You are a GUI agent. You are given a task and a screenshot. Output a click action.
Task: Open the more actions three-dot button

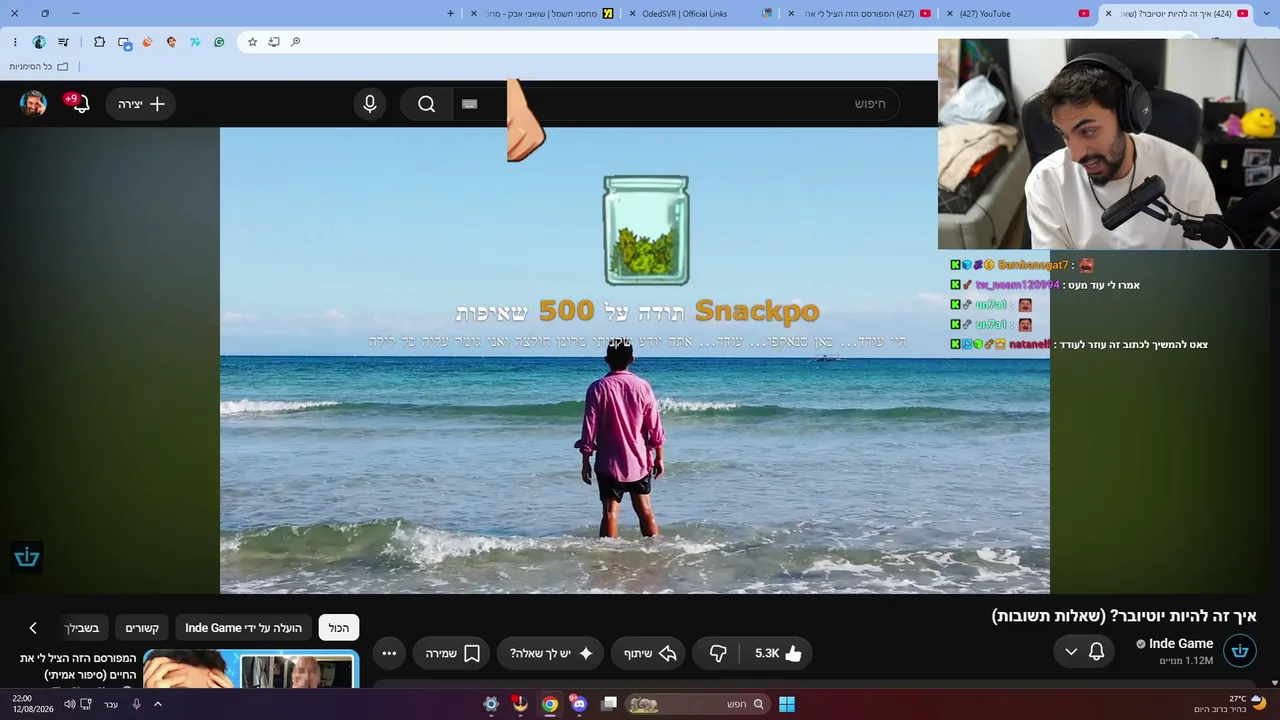point(389,653)
